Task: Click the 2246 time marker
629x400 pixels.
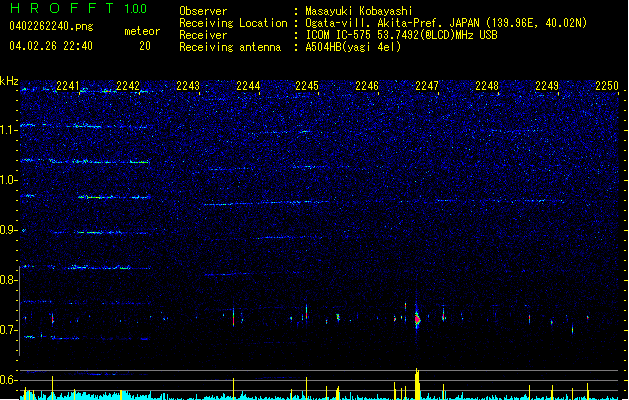Action: point(367,86)
